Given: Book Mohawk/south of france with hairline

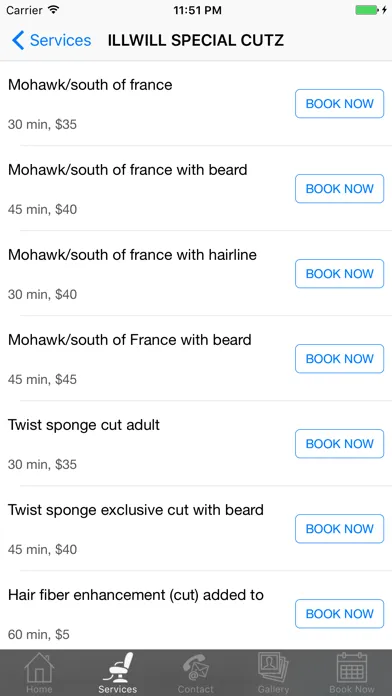Looking at the screenshot, I should coord(340,273).
